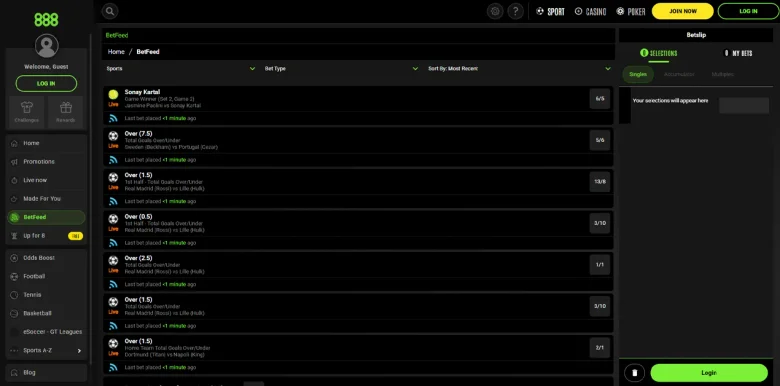Screen dimensions: 780x386
Task: Click the yellow JOIN NOW button
Action: tap(682, 11)
